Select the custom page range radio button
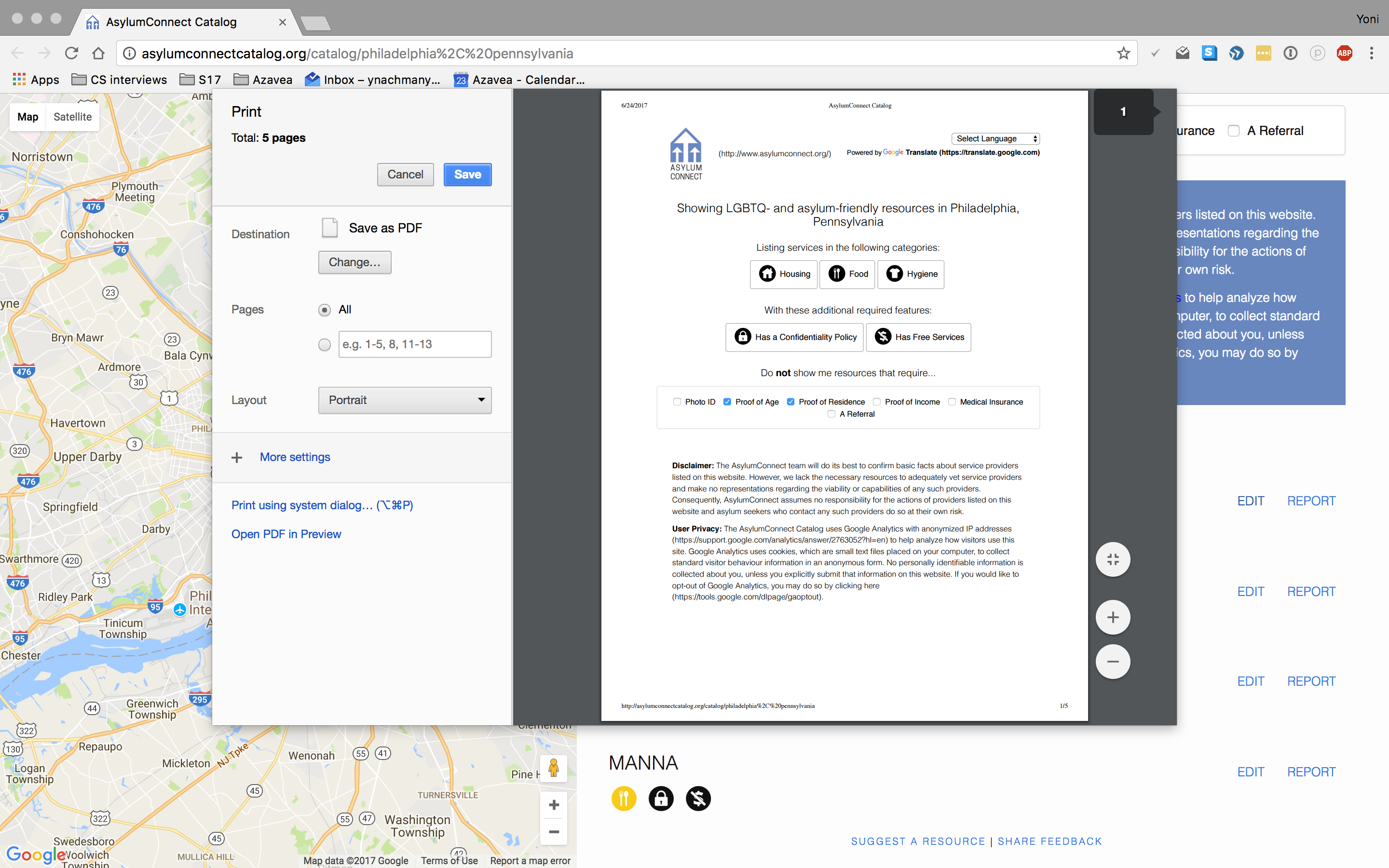Image resolution: width=1389 pixels, height=868 pixels. tap(324, 344)
